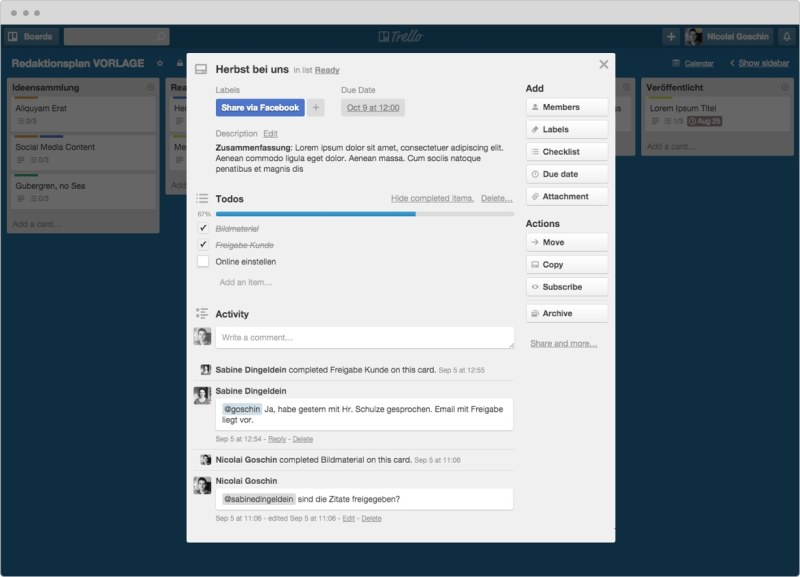800x577 pixels.
Task: Click the add label plus button
Action: click(316, 108)
